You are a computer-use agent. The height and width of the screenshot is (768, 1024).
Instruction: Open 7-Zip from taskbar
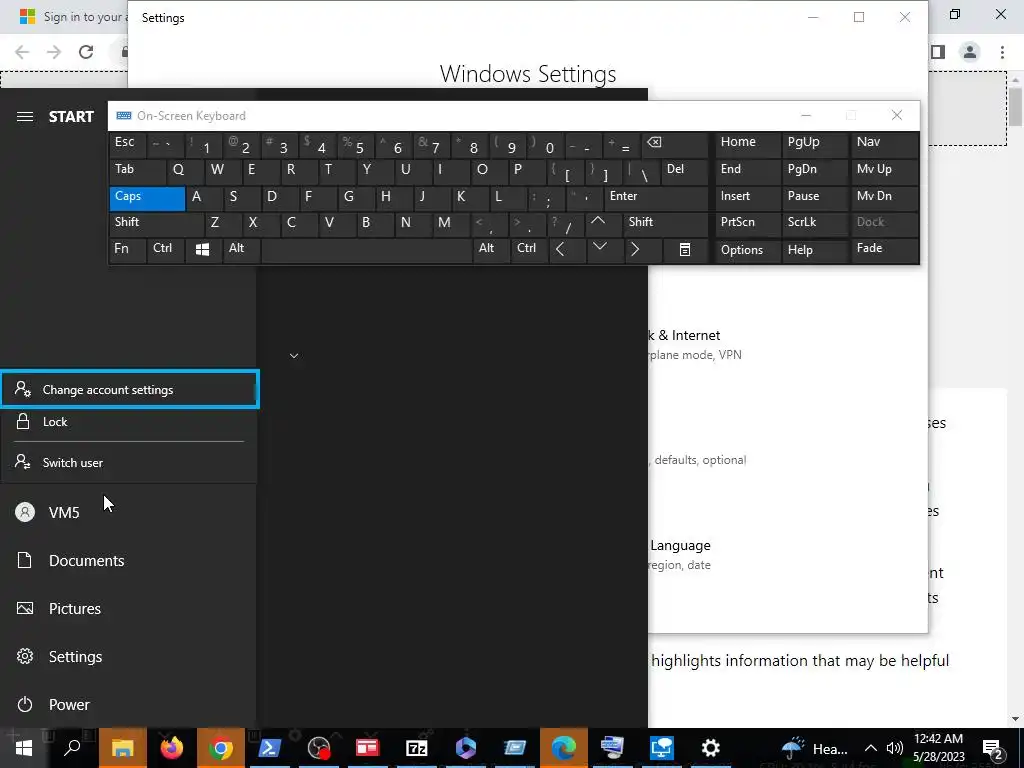(417, 748)
